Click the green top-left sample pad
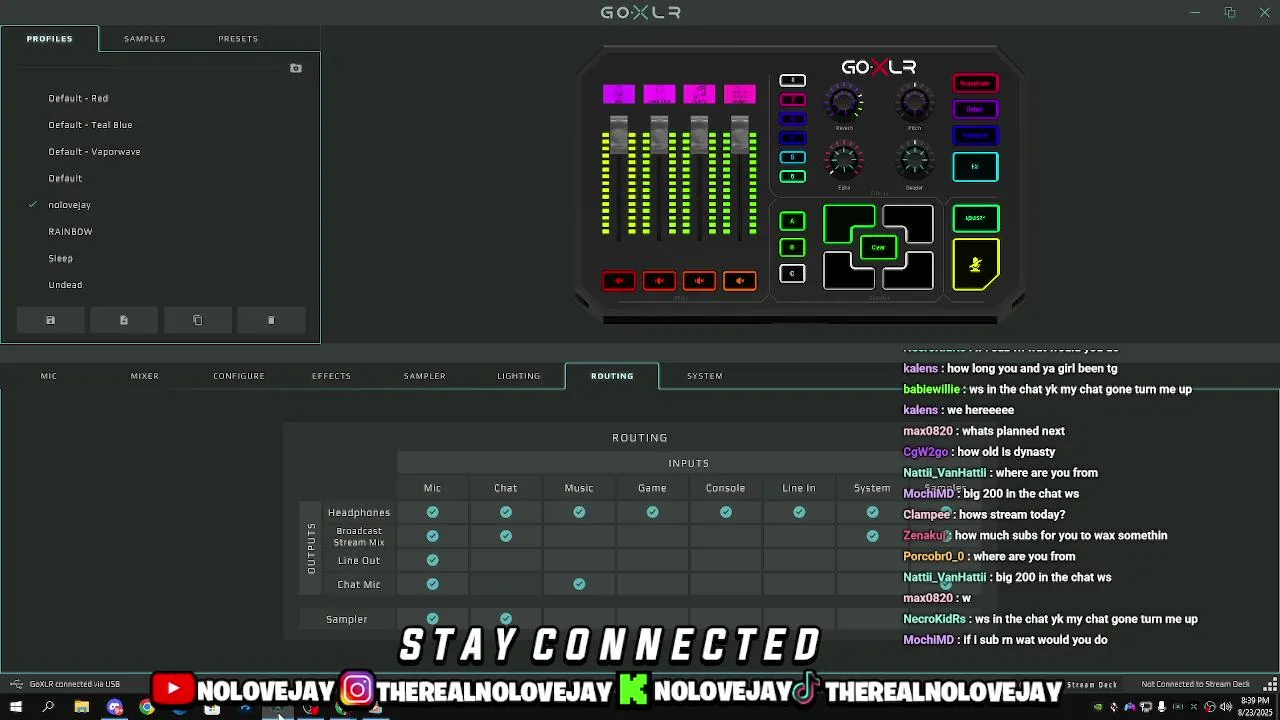Viewport: 1280px width, 720px height. pyautogui.click(x=848, y=223)
